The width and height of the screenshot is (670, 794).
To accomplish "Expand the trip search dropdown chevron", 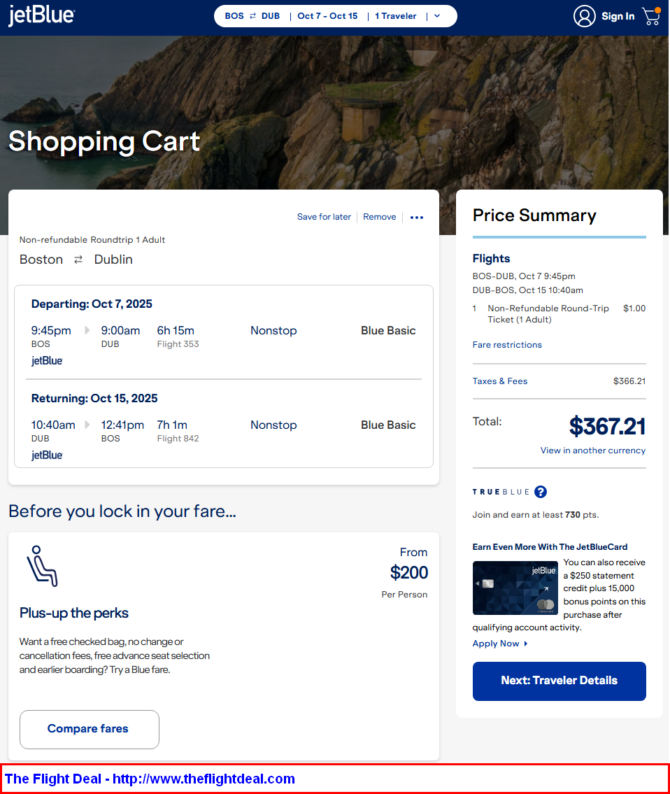I will [x=437, y=16].
